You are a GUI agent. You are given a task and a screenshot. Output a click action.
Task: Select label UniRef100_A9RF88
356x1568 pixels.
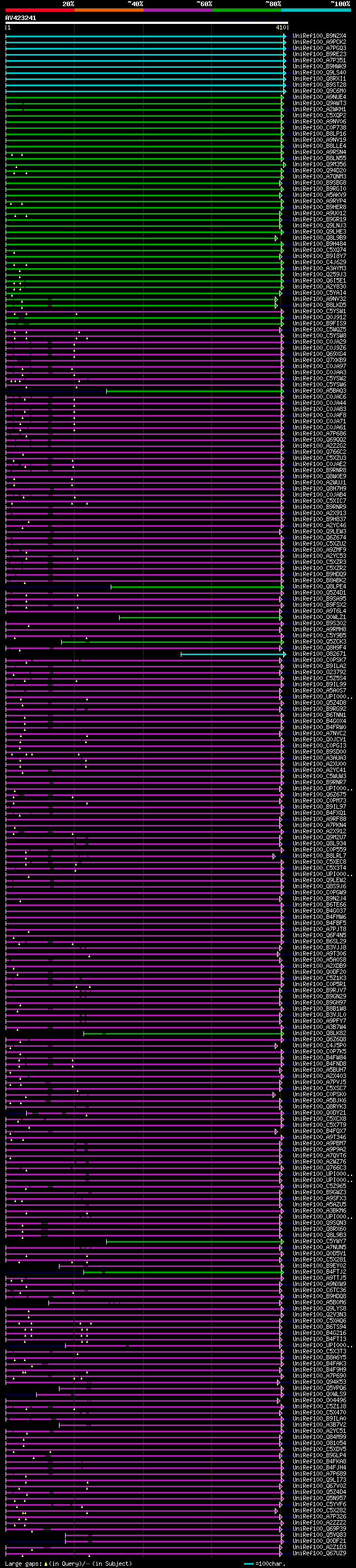click(319, 819)
